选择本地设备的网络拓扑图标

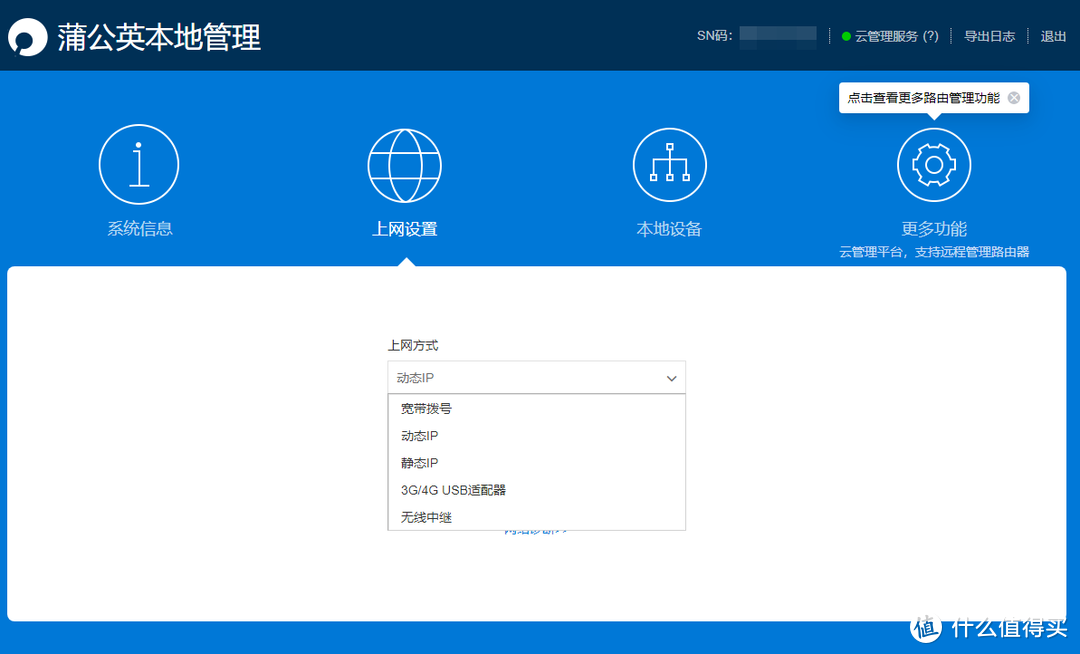(669, 164)
